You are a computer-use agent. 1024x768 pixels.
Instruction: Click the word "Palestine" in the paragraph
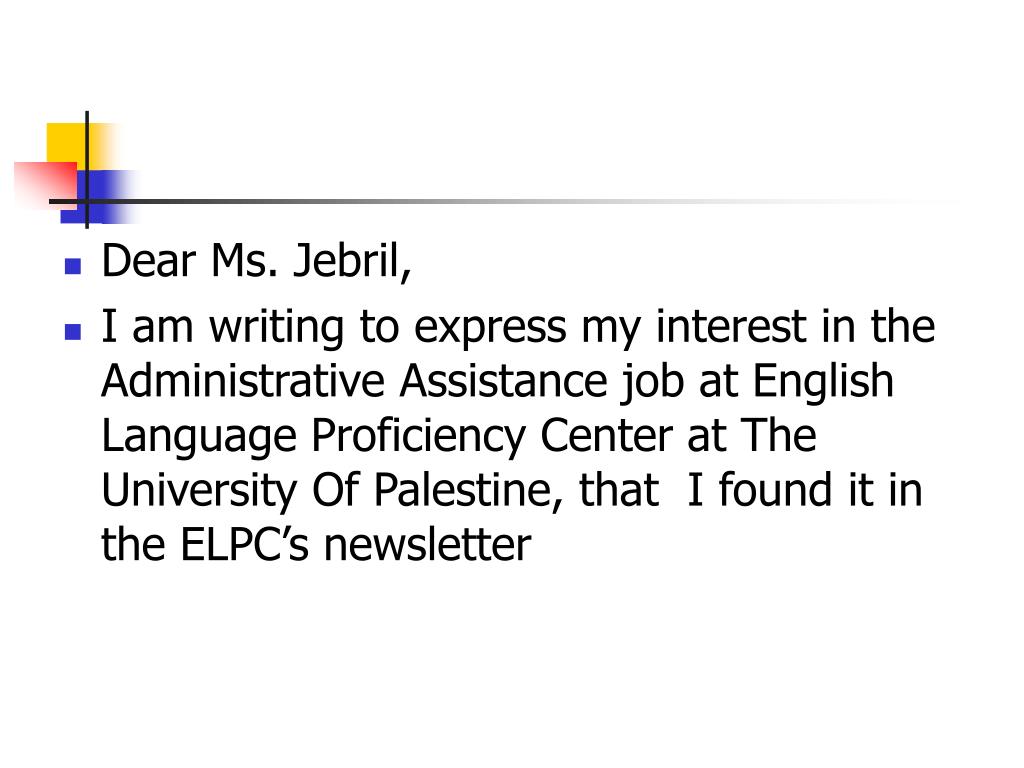(x=463, y=490)
